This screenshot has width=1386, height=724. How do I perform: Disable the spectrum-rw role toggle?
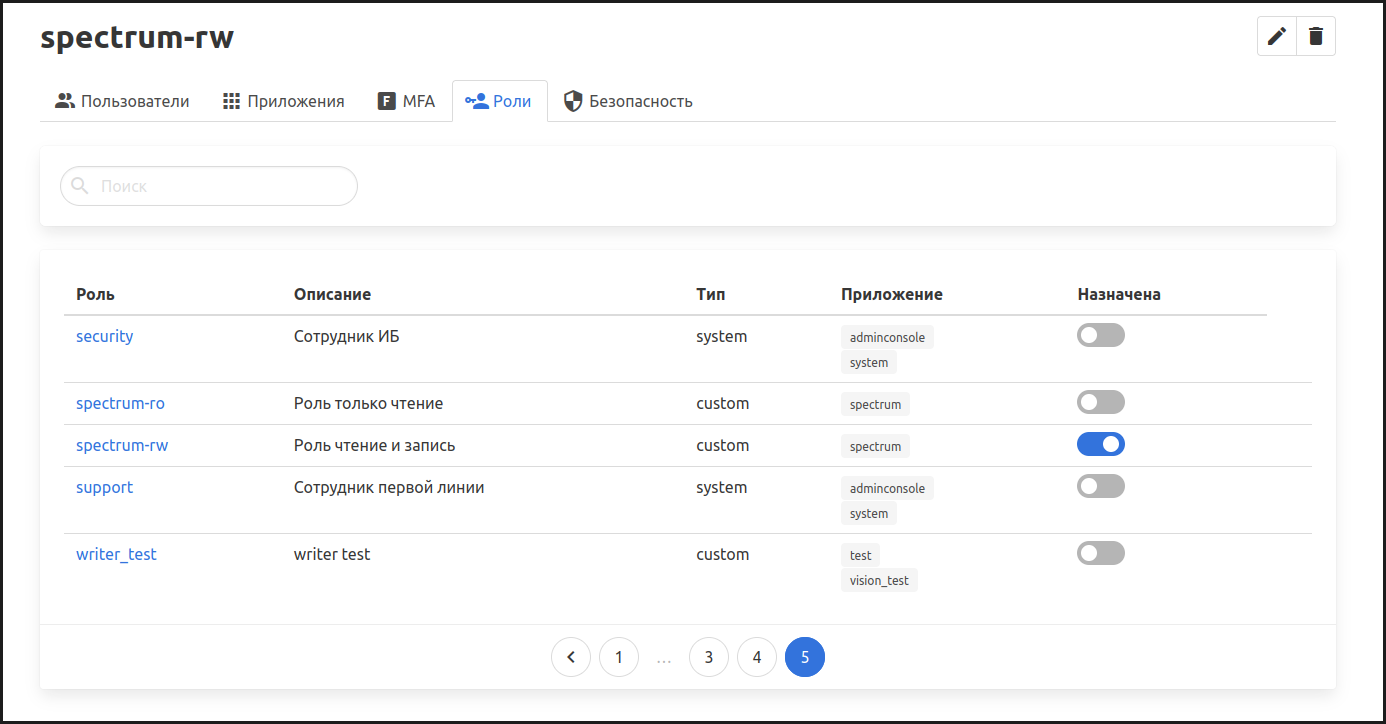(1100, 445)
